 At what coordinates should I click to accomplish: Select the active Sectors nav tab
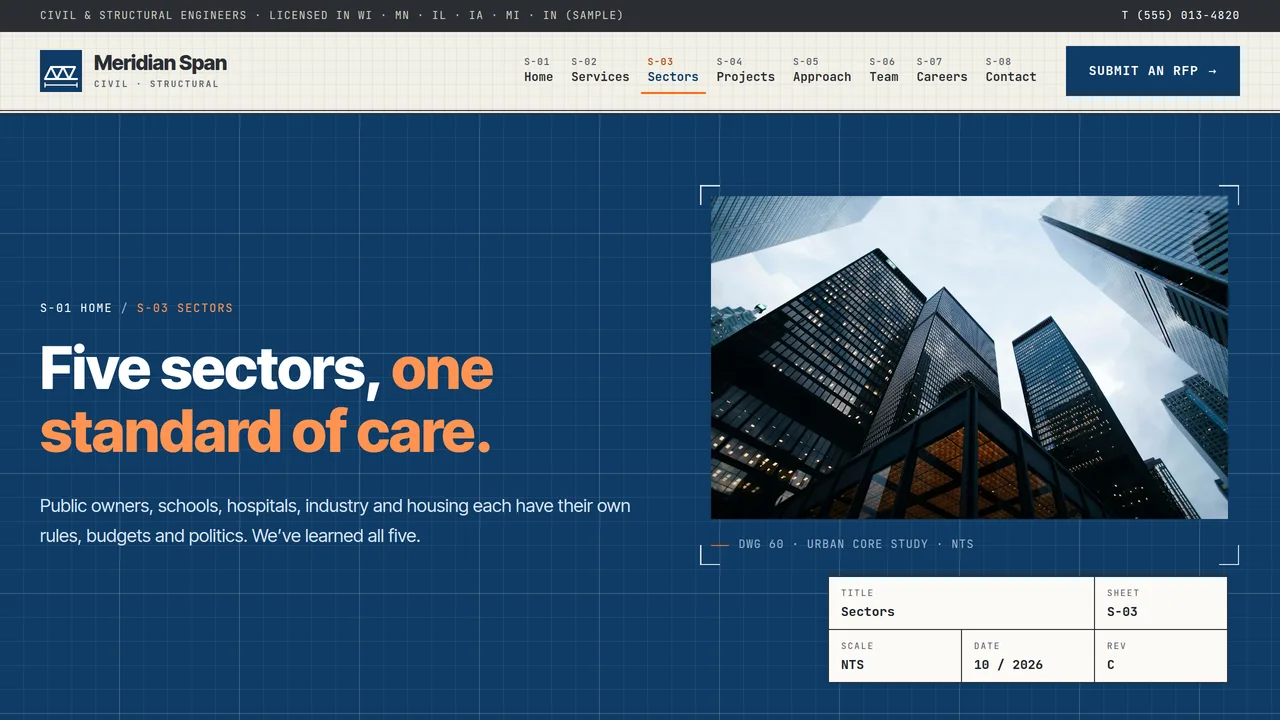pos(673,70)
